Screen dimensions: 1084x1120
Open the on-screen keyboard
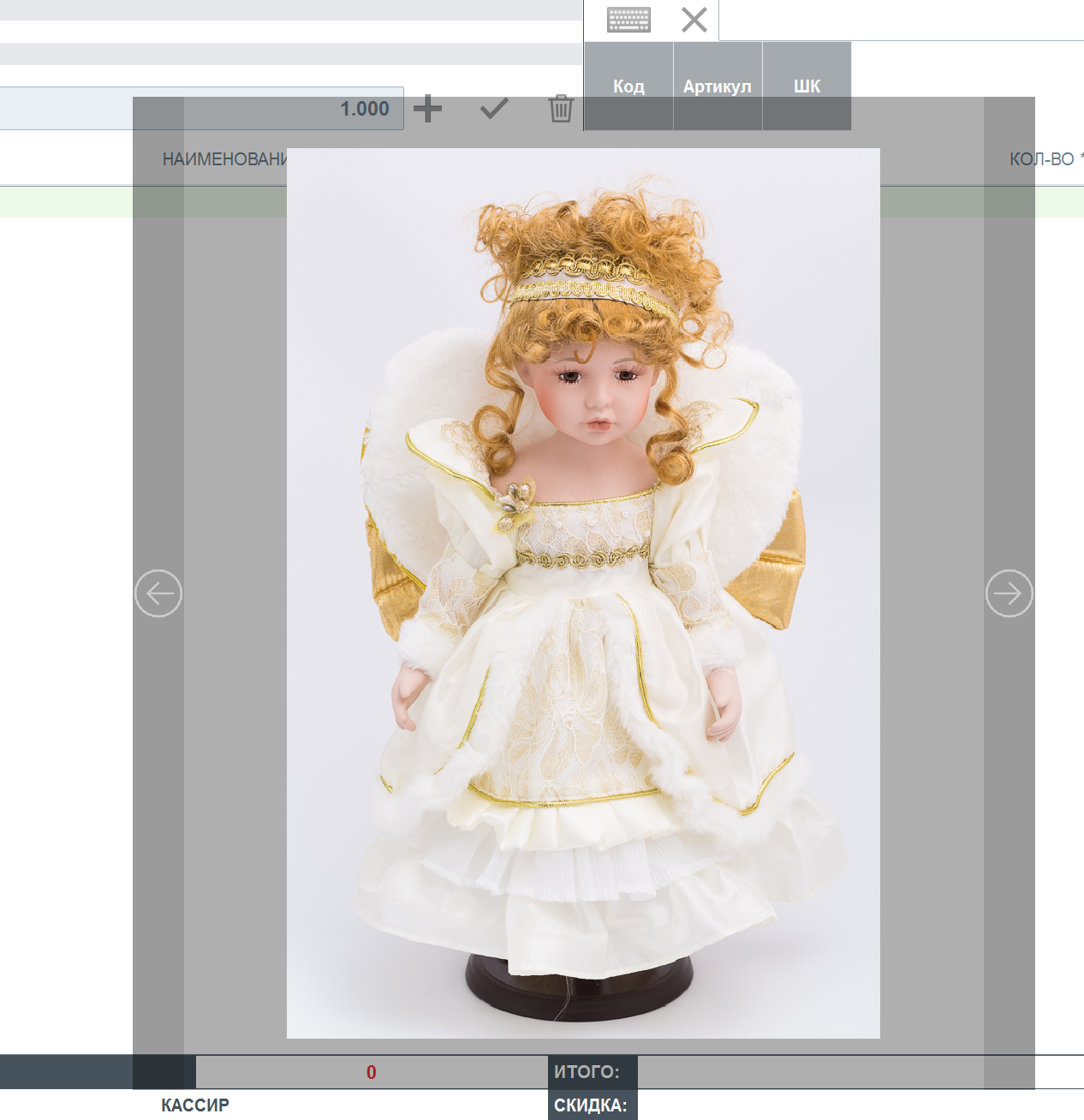628,20
